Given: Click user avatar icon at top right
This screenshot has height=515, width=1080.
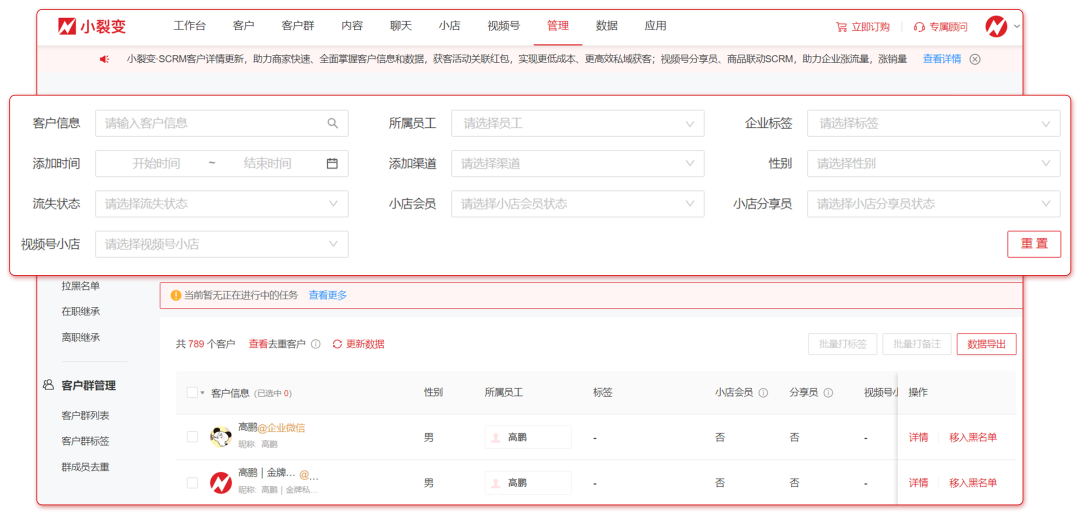Looking at the screenshot, I should tap(996, 26).
